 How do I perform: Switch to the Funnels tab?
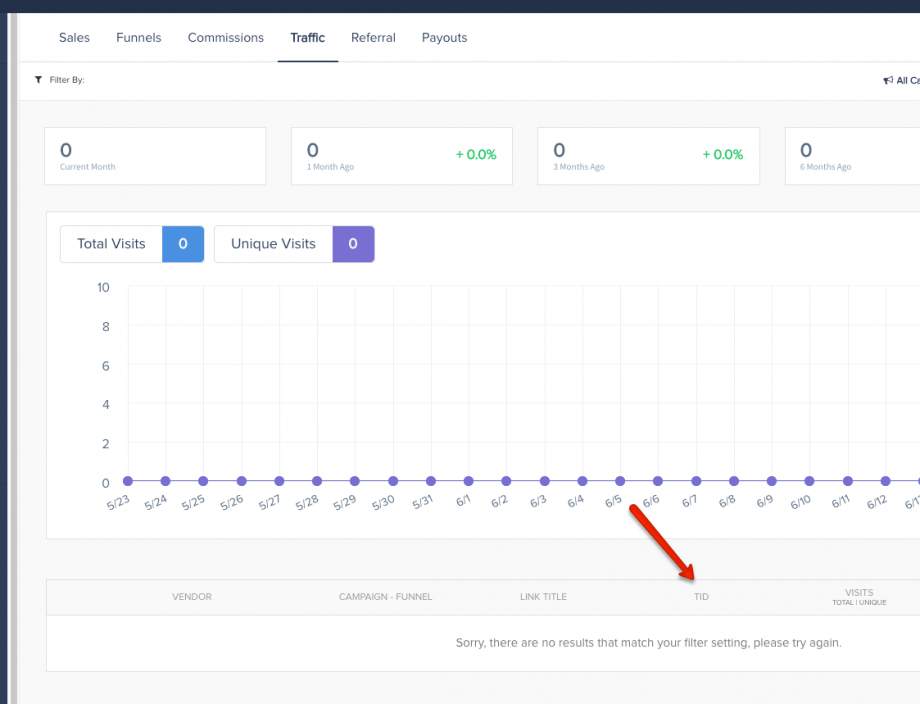[138, 38]
